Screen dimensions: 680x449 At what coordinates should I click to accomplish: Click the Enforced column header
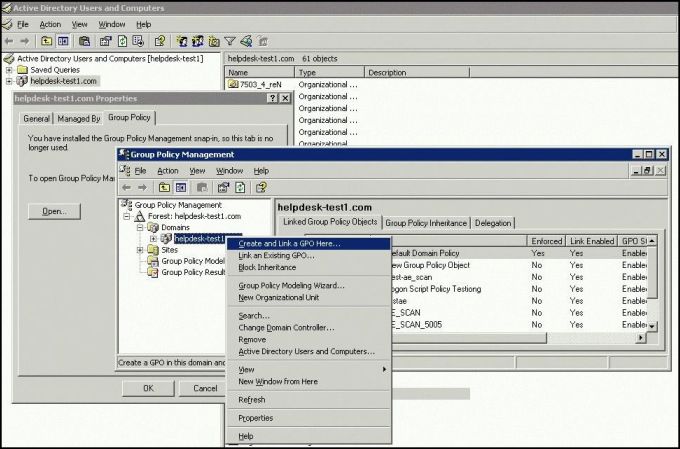[546, 241]
